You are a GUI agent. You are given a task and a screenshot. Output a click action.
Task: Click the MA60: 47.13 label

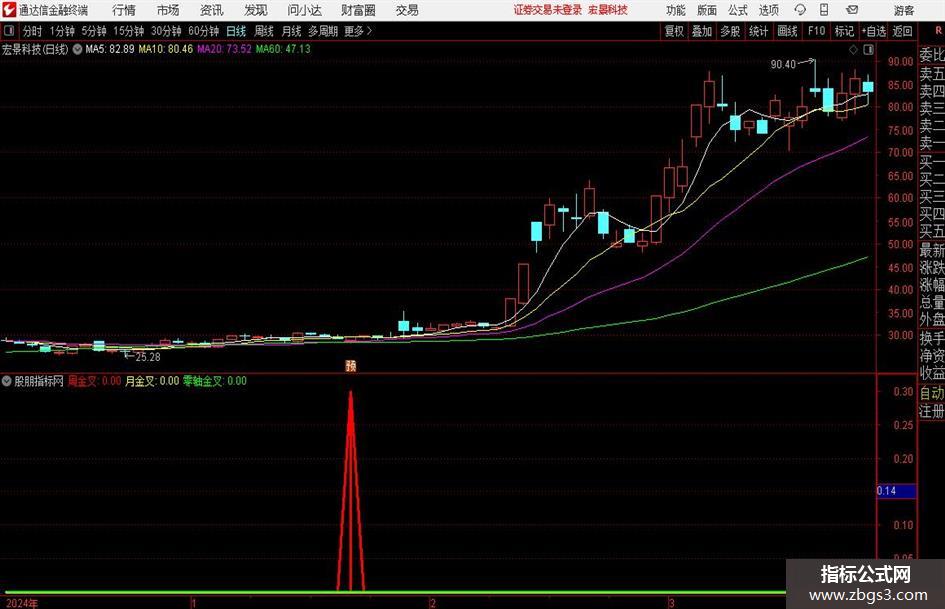tap(283, 49)
